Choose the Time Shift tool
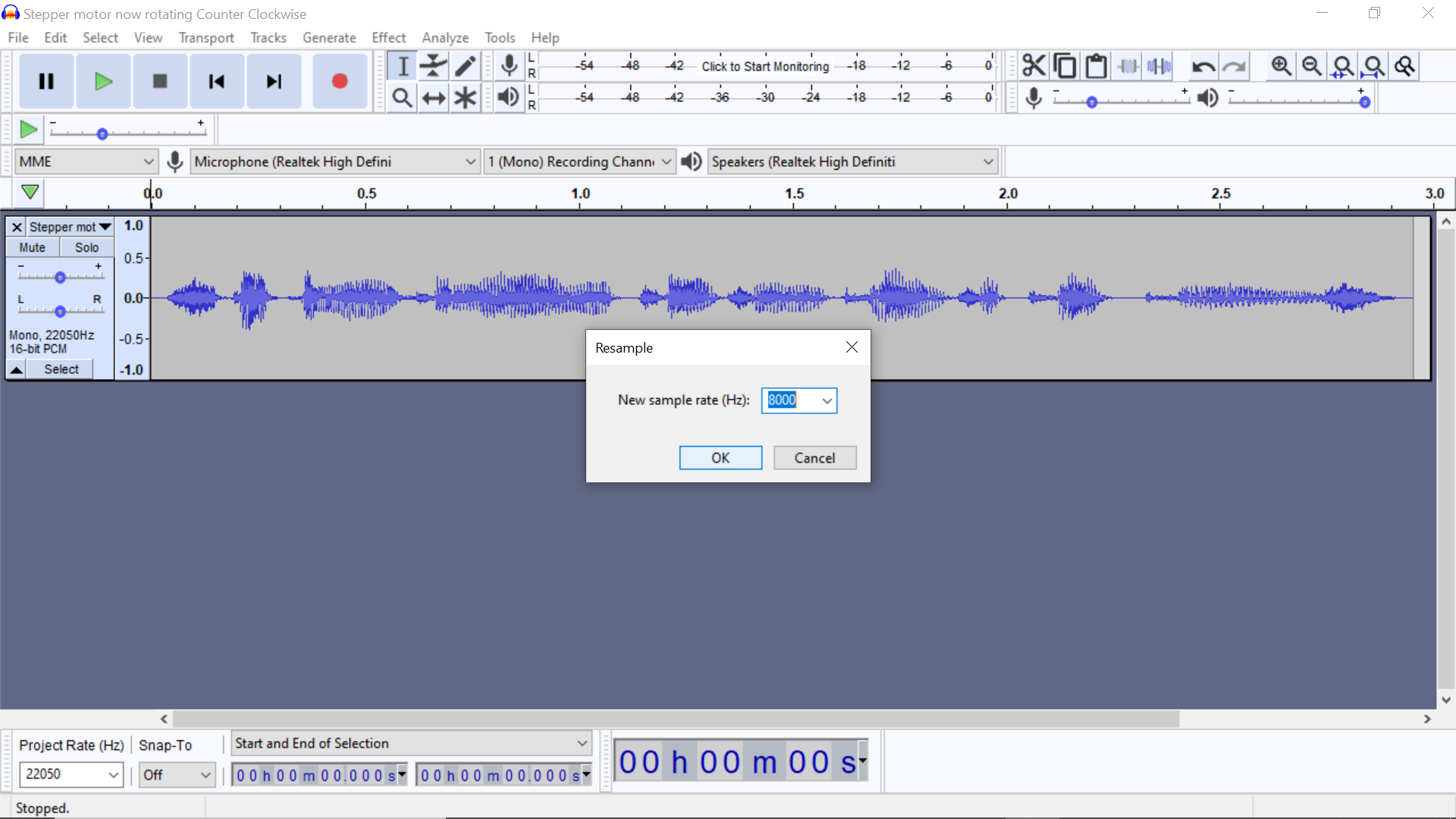1456x819 pixels. [x=434, y=98]
